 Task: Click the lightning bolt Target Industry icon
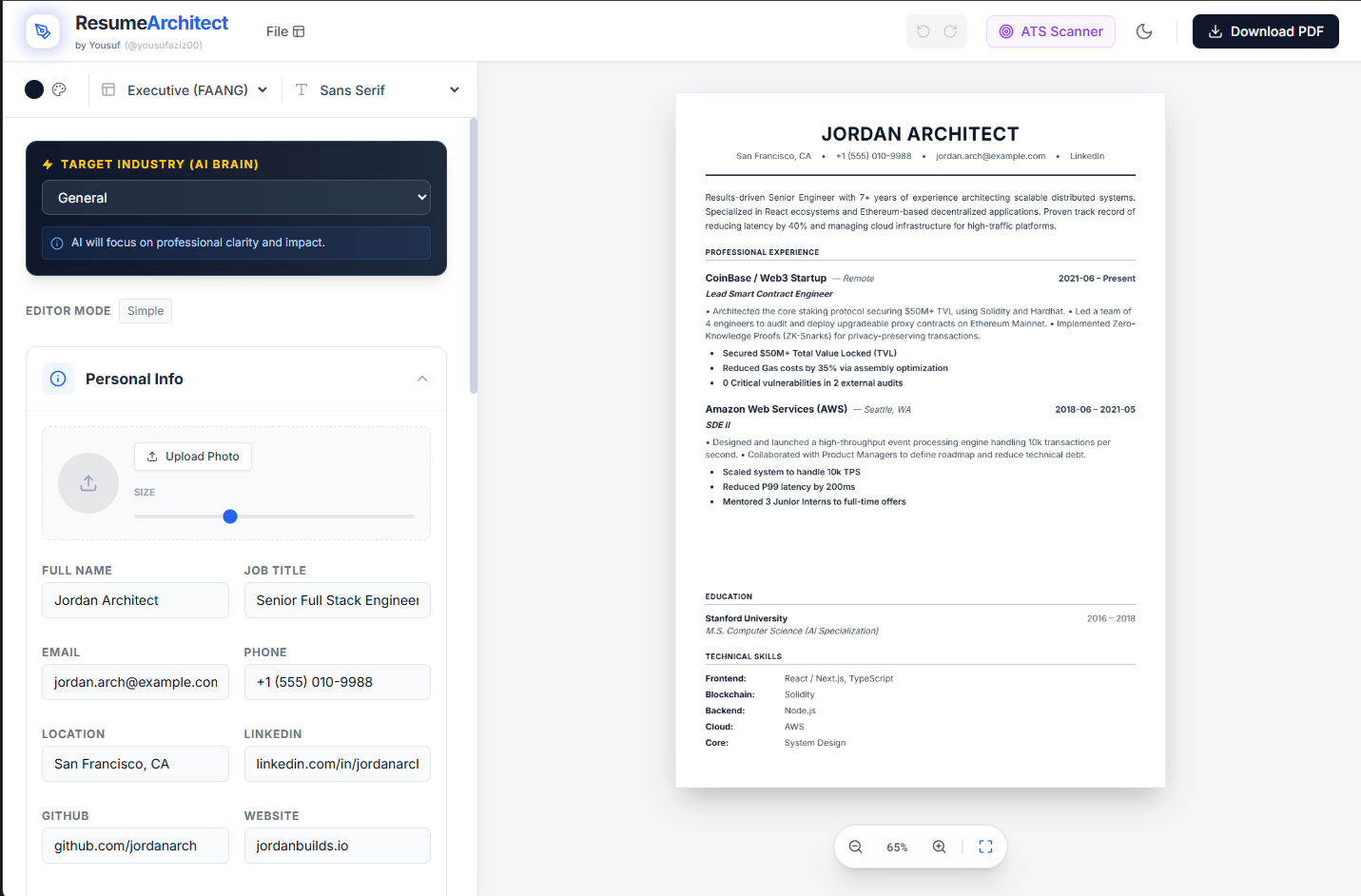pos(48,165)
